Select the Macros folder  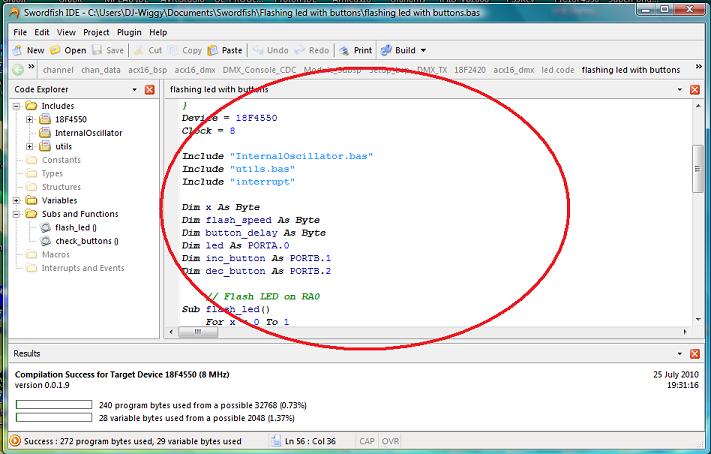tap(56, 254)
